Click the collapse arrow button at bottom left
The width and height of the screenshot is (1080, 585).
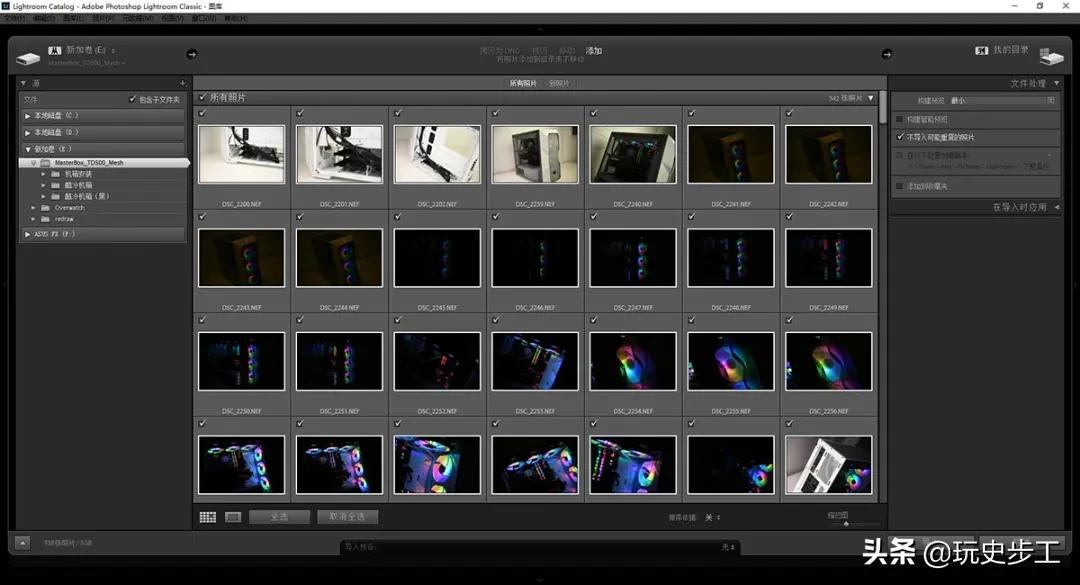[x=22, y=543]
